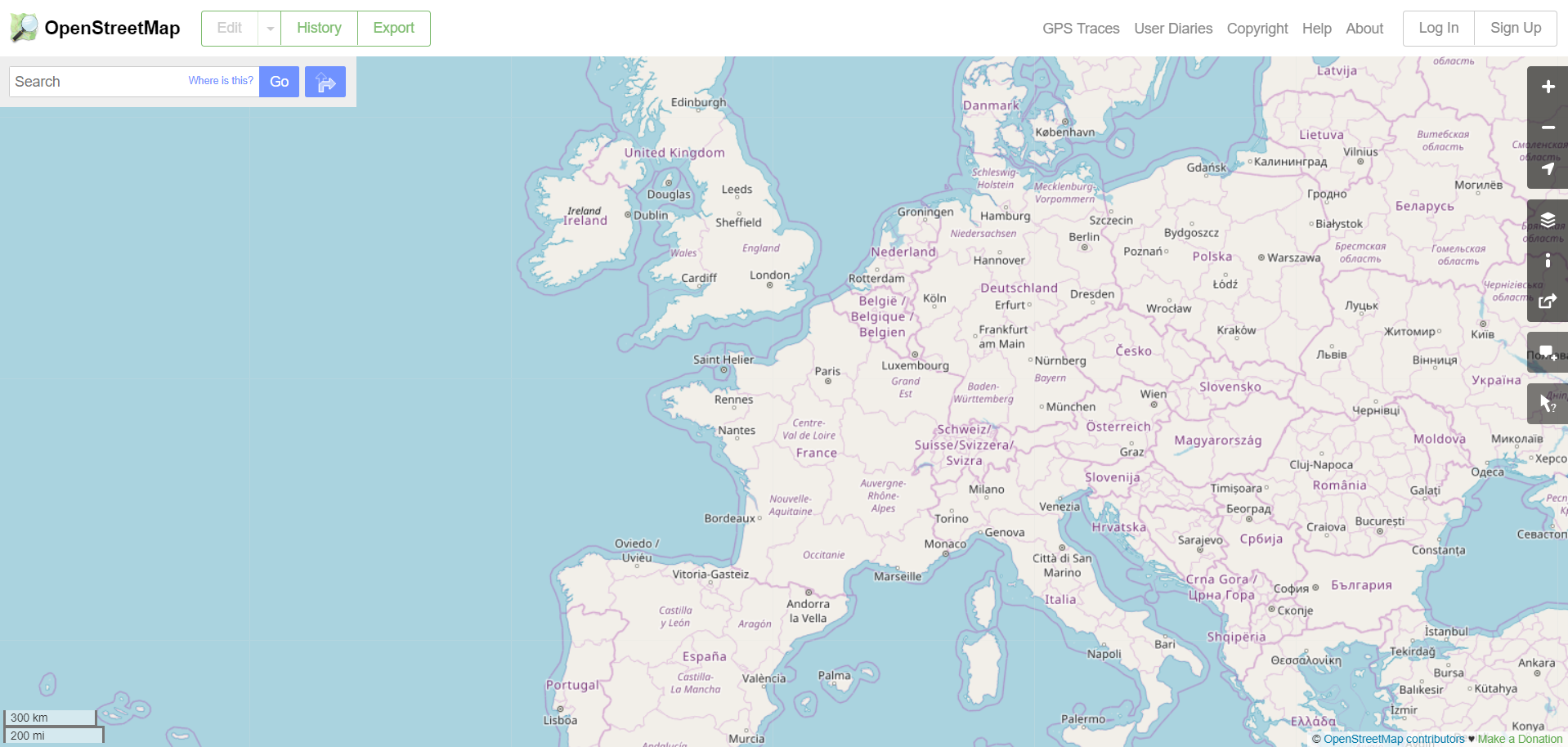Click the Vilnius label on the map
Viewport: 1568px width, 747px height.
[1361, 152]
